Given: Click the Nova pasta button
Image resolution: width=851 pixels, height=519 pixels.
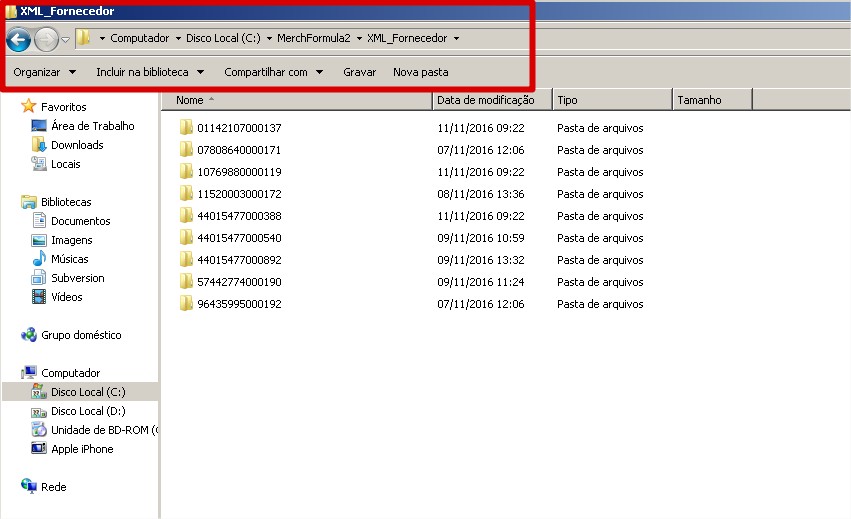Looking at the screenshot, I should (x=420, y=72).
